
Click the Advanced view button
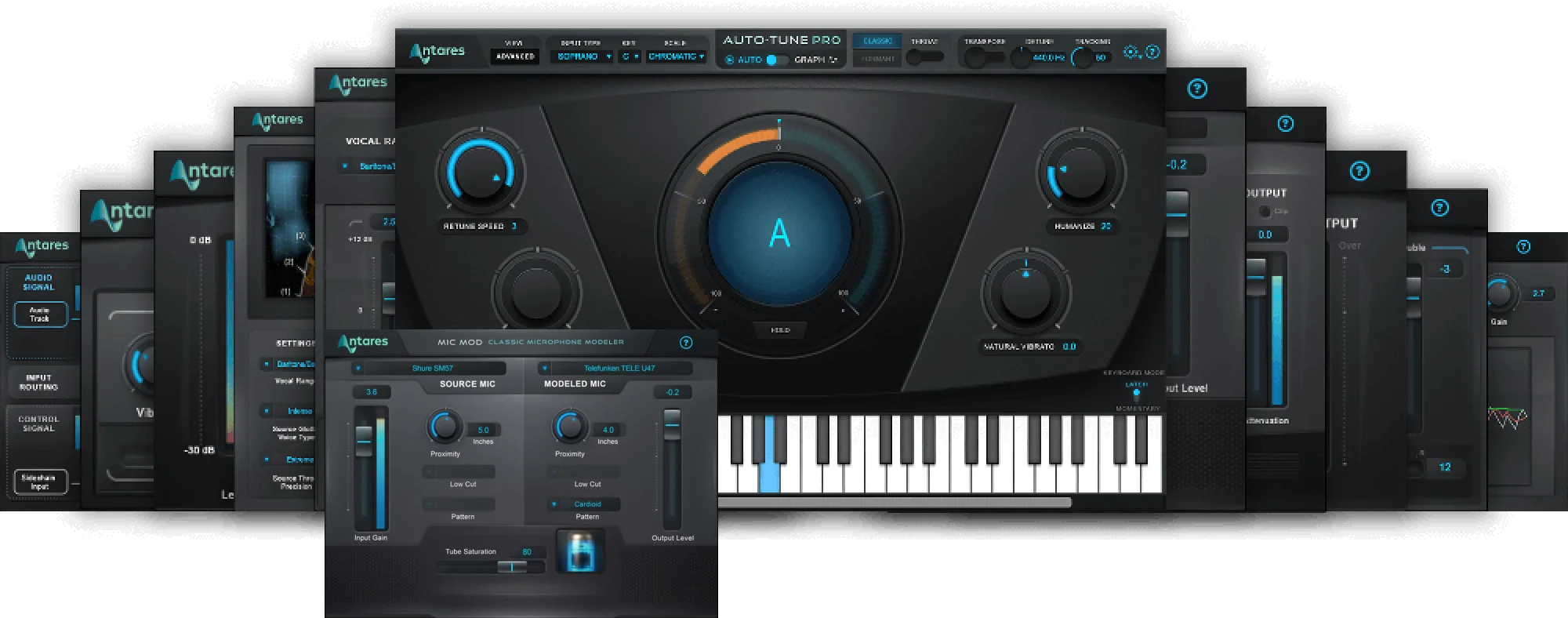[515, 56]
